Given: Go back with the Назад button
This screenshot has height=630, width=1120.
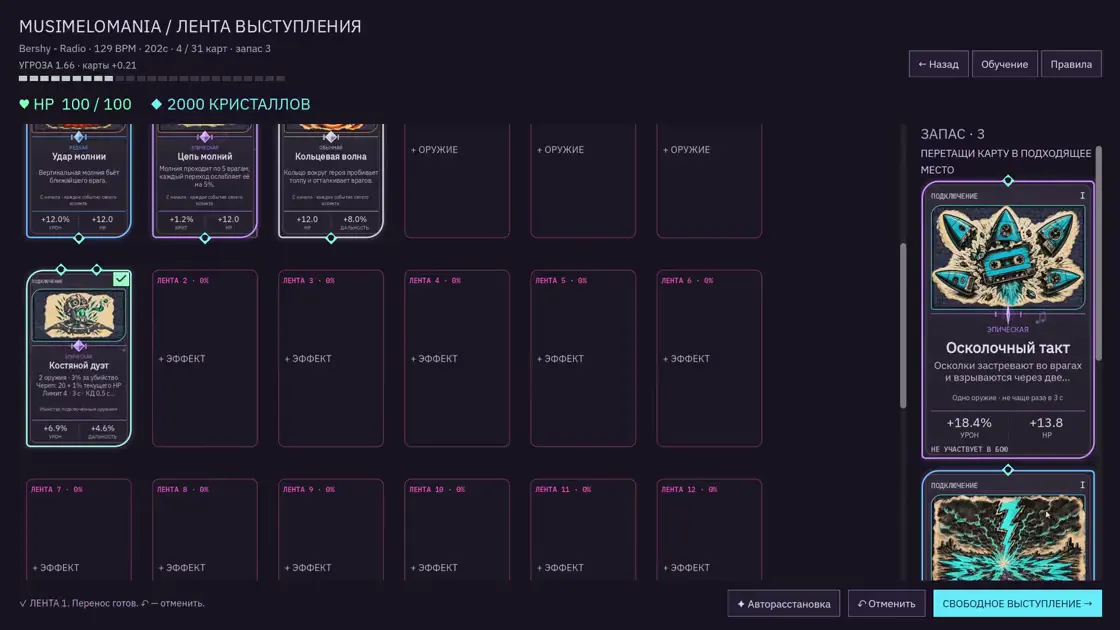Looking at the screenshot, I should pos(939,64).
